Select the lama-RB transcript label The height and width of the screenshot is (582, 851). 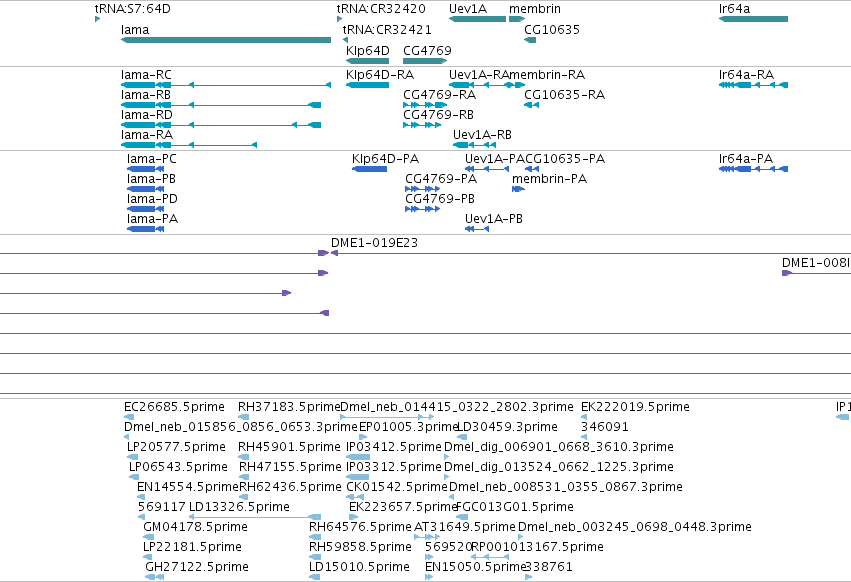[145, 94]
